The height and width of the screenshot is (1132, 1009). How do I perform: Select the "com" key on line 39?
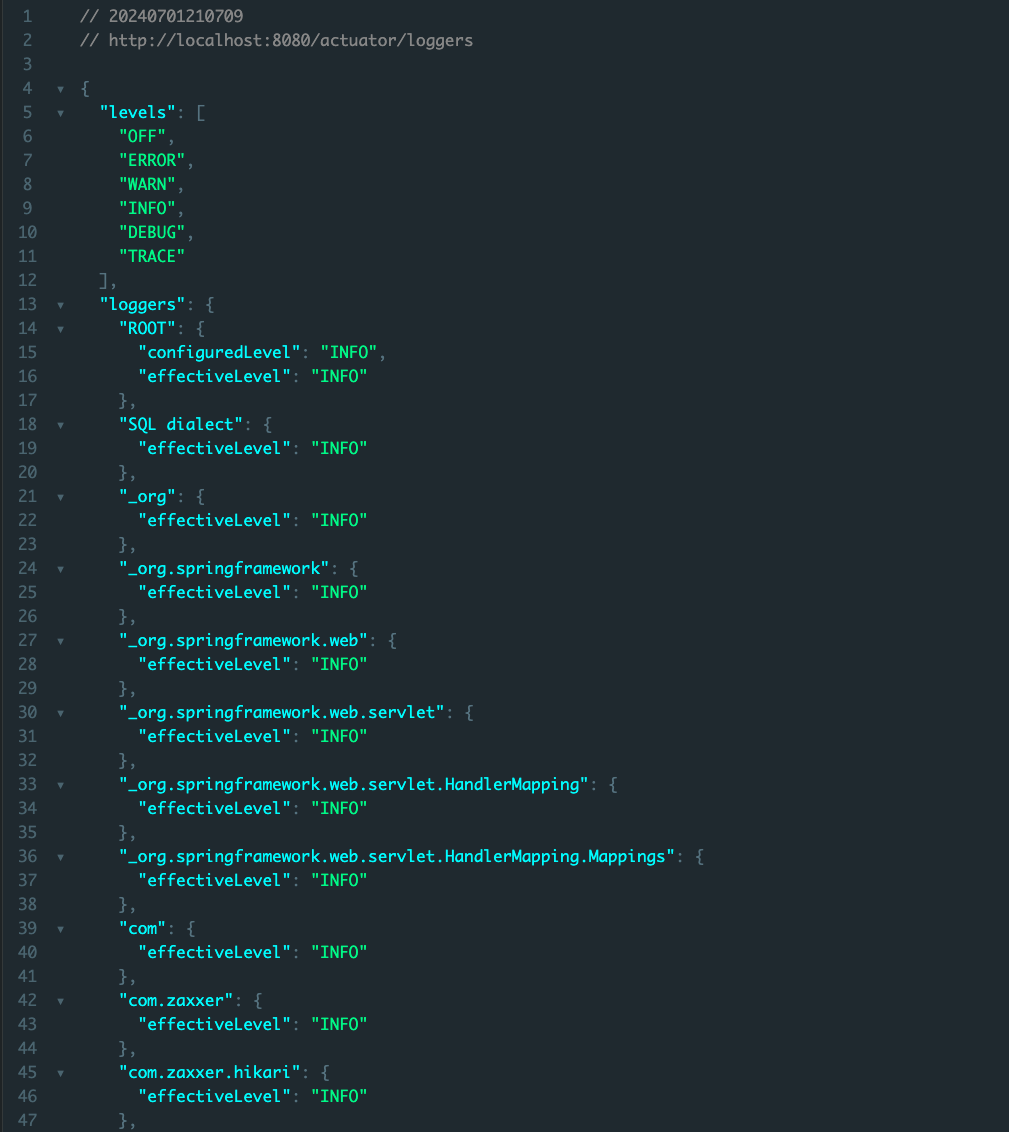pos(142,928)
